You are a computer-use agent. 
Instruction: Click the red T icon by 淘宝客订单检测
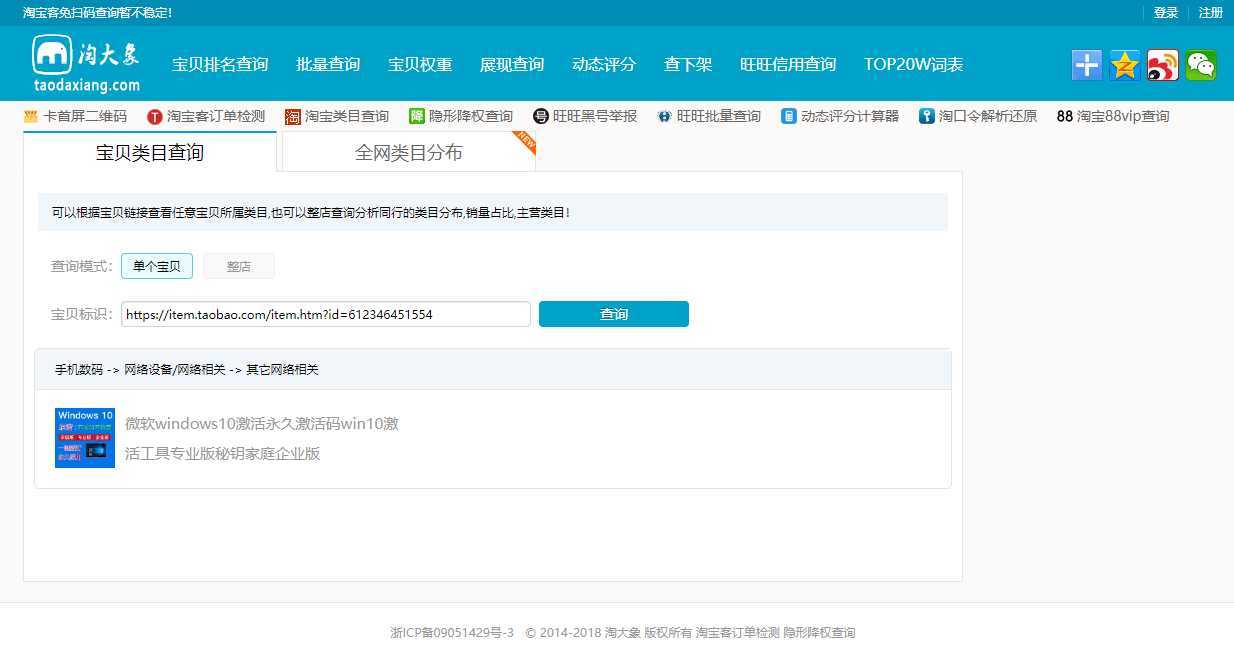[x=155, y=116]
